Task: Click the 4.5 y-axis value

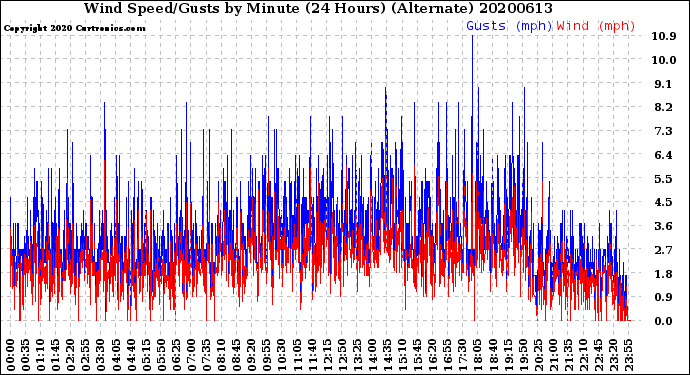Action: 663,202
